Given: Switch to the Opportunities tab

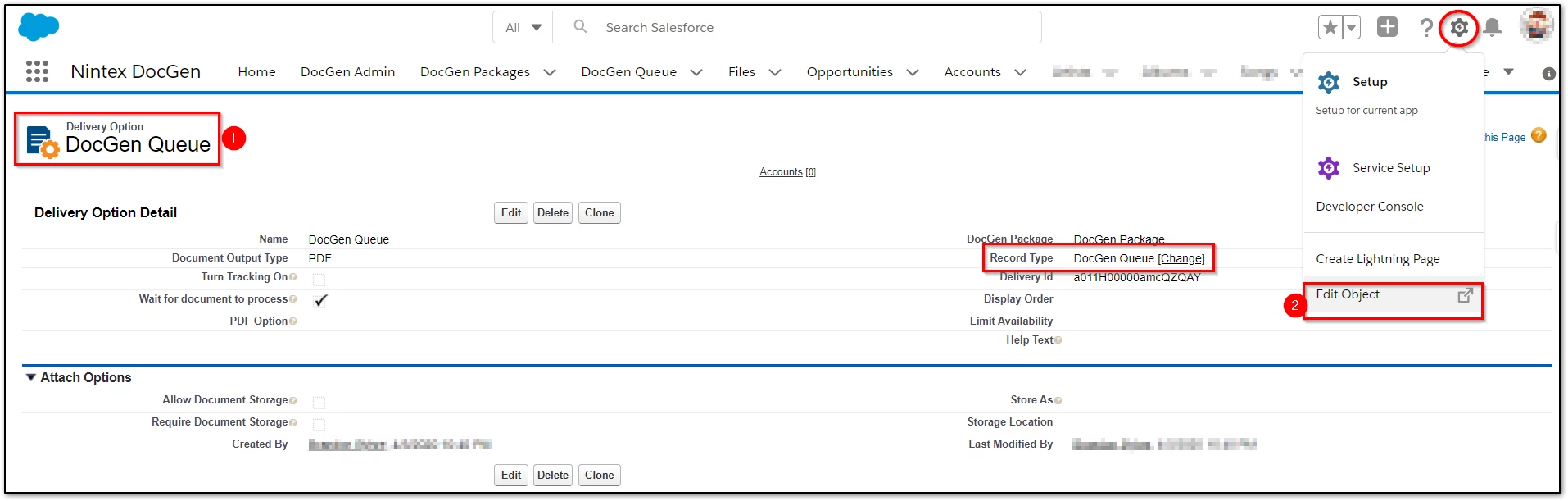Looking at the screenshot, I should (850, 72).
